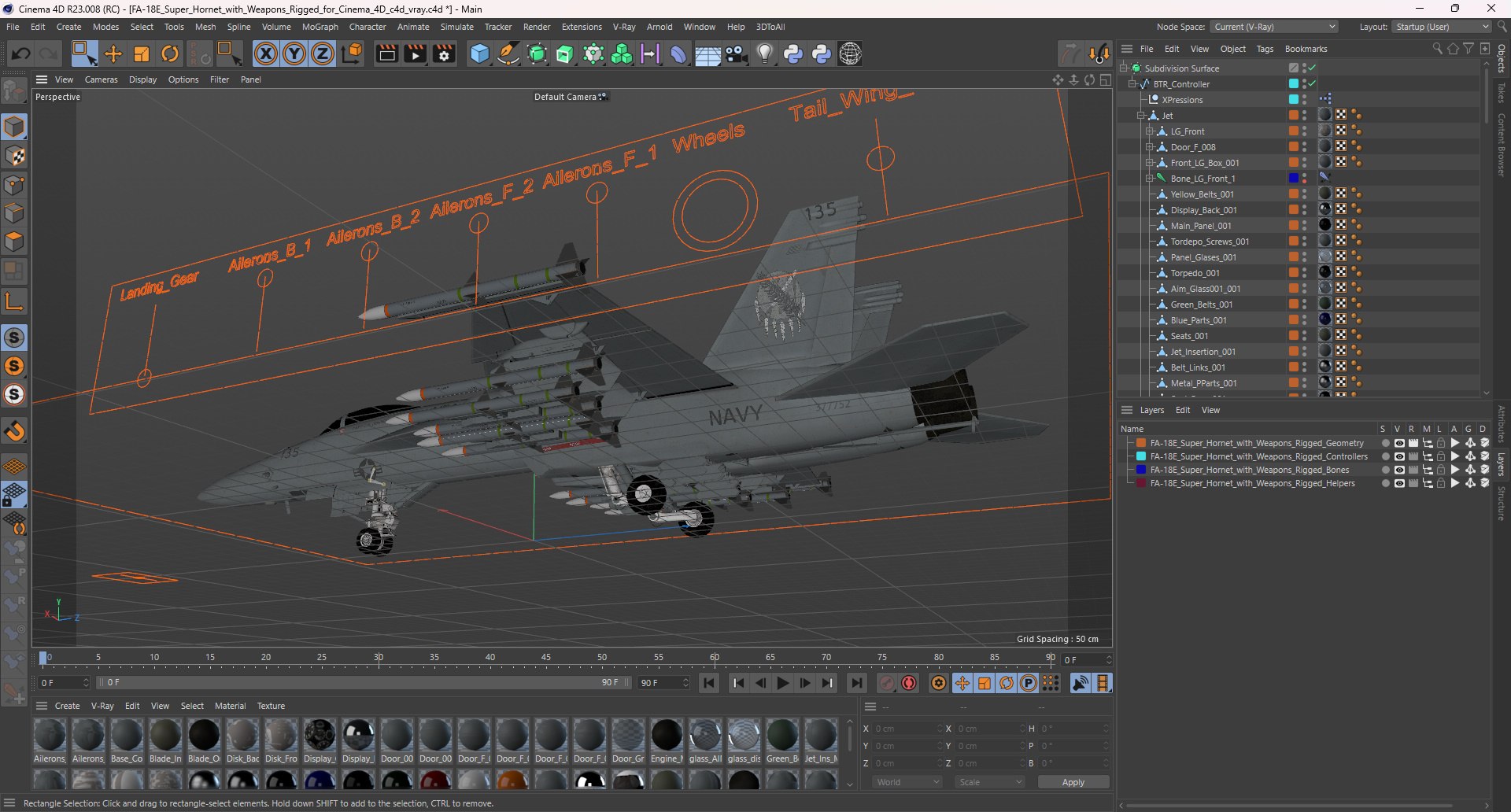The image size is (1511, 812).
Task: Open the MoGraph menu
Action: point(320,27)
